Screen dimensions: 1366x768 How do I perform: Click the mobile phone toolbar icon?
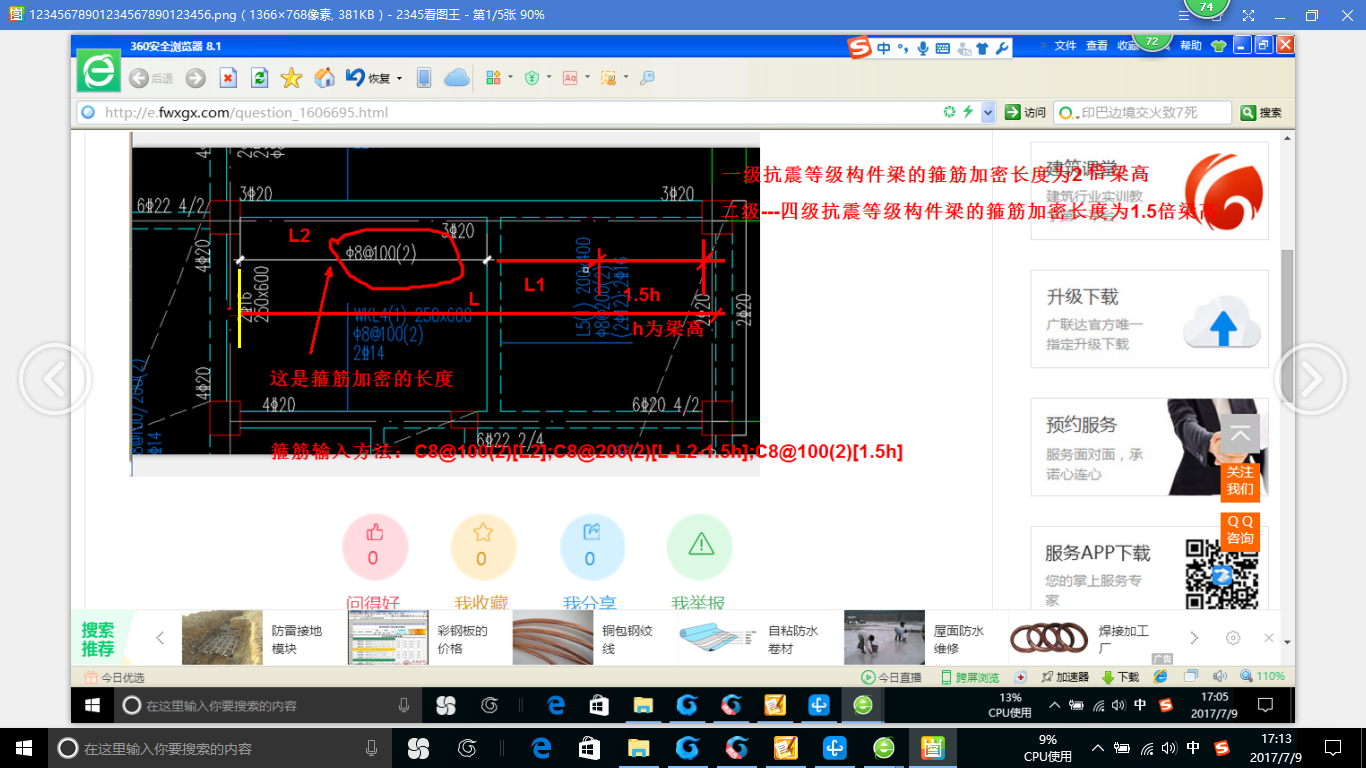coord(424,78)
